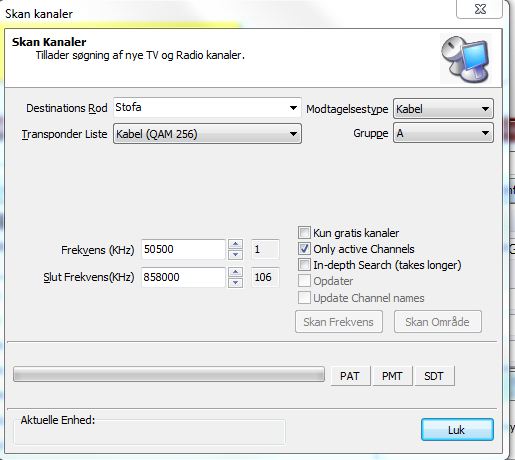Viewport: 515px width, 460px height.
Task: Decrease Slut Frekvens with down arrow
Action: [235, 283]
